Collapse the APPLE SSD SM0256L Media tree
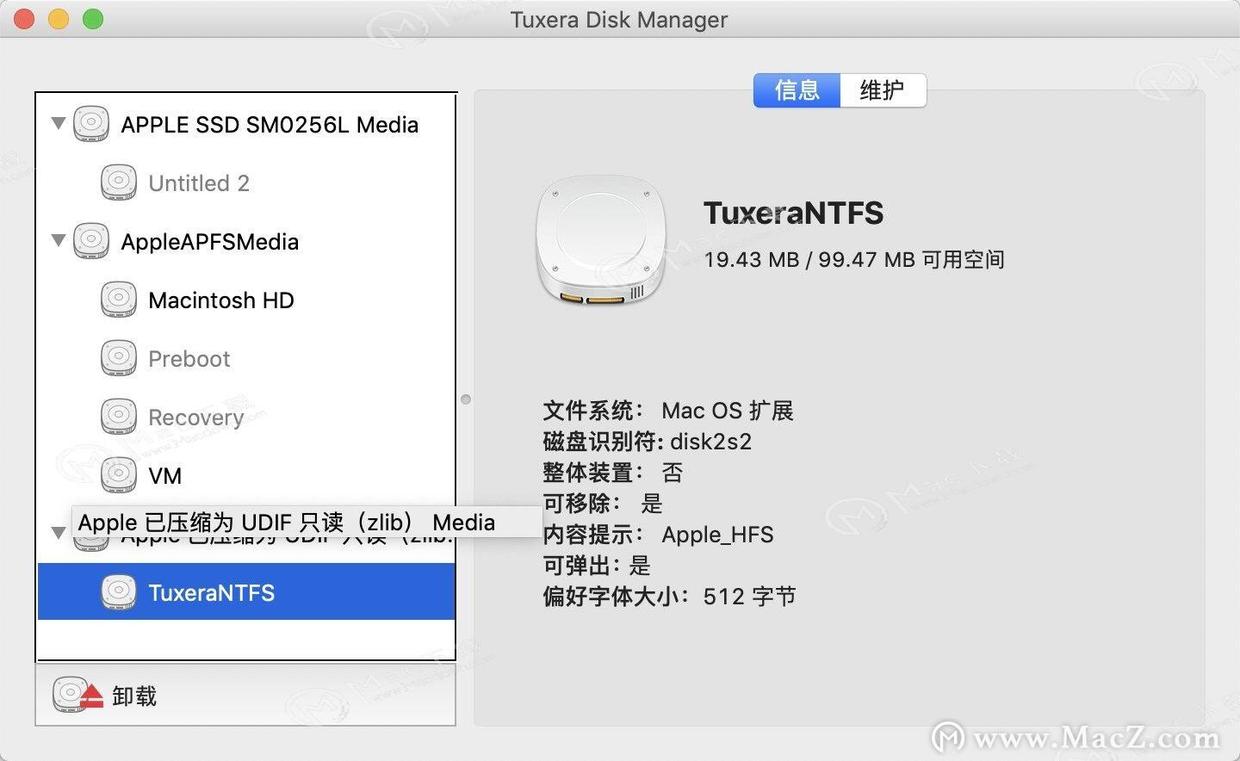 click(x=58, y=124)
